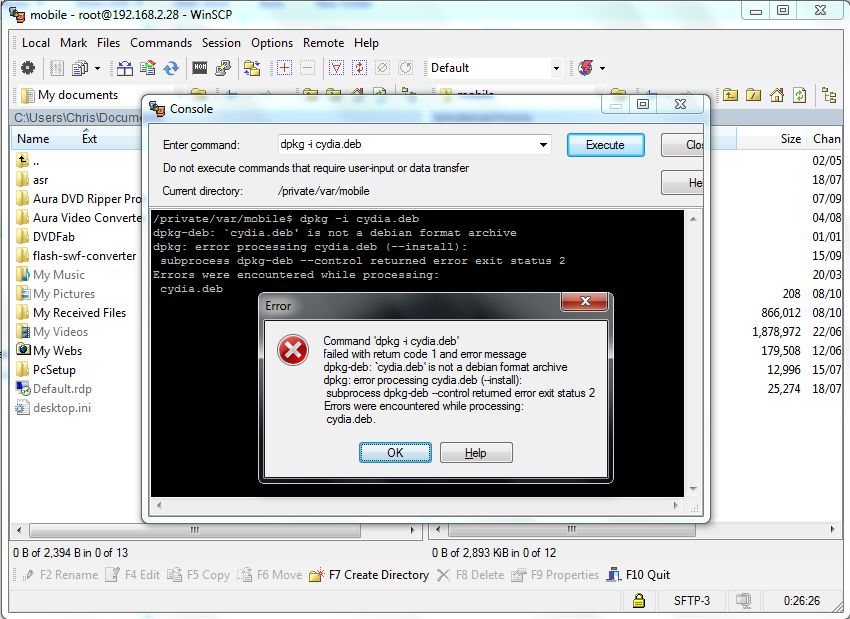Screen dimensions: 850x619
Task: Click the lock icon in status bar
Action: click(638, 601)
